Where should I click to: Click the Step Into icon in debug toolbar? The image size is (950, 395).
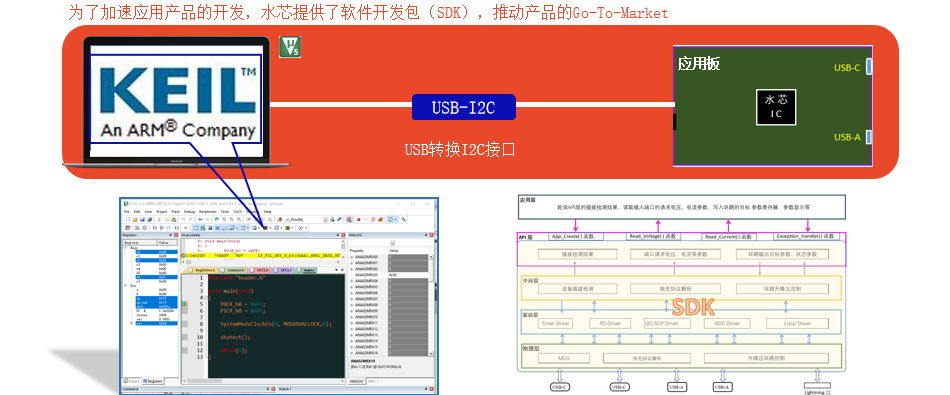tap(155, 228)
